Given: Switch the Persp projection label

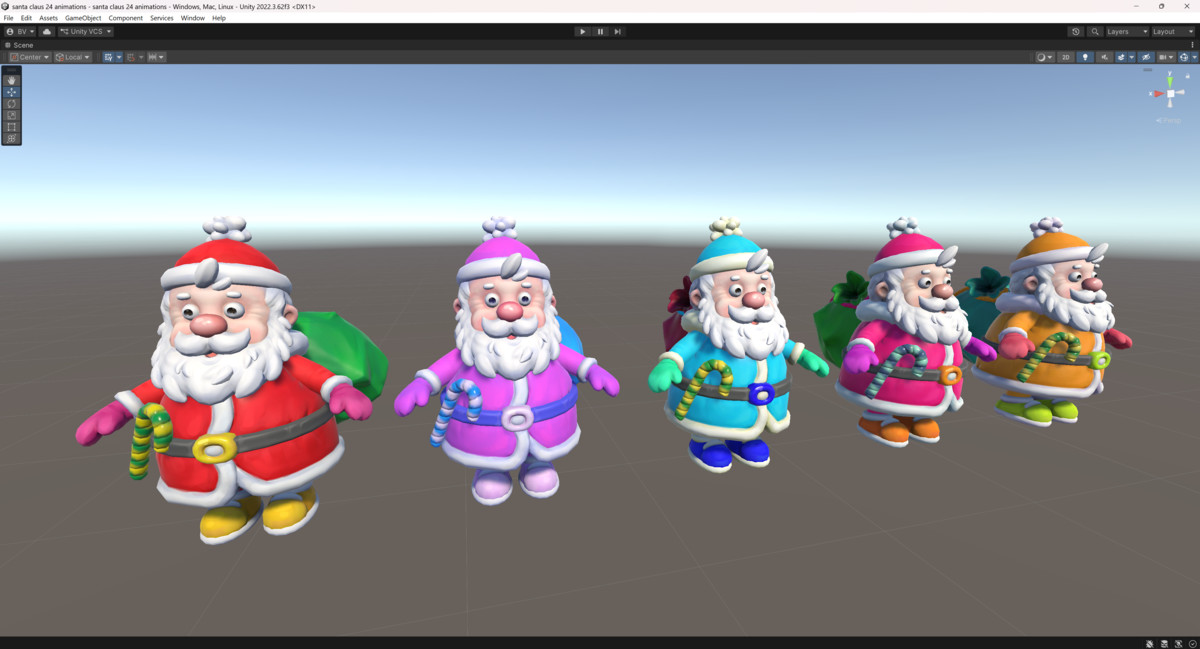Looking at the screenshot, I should [1168, 121].
